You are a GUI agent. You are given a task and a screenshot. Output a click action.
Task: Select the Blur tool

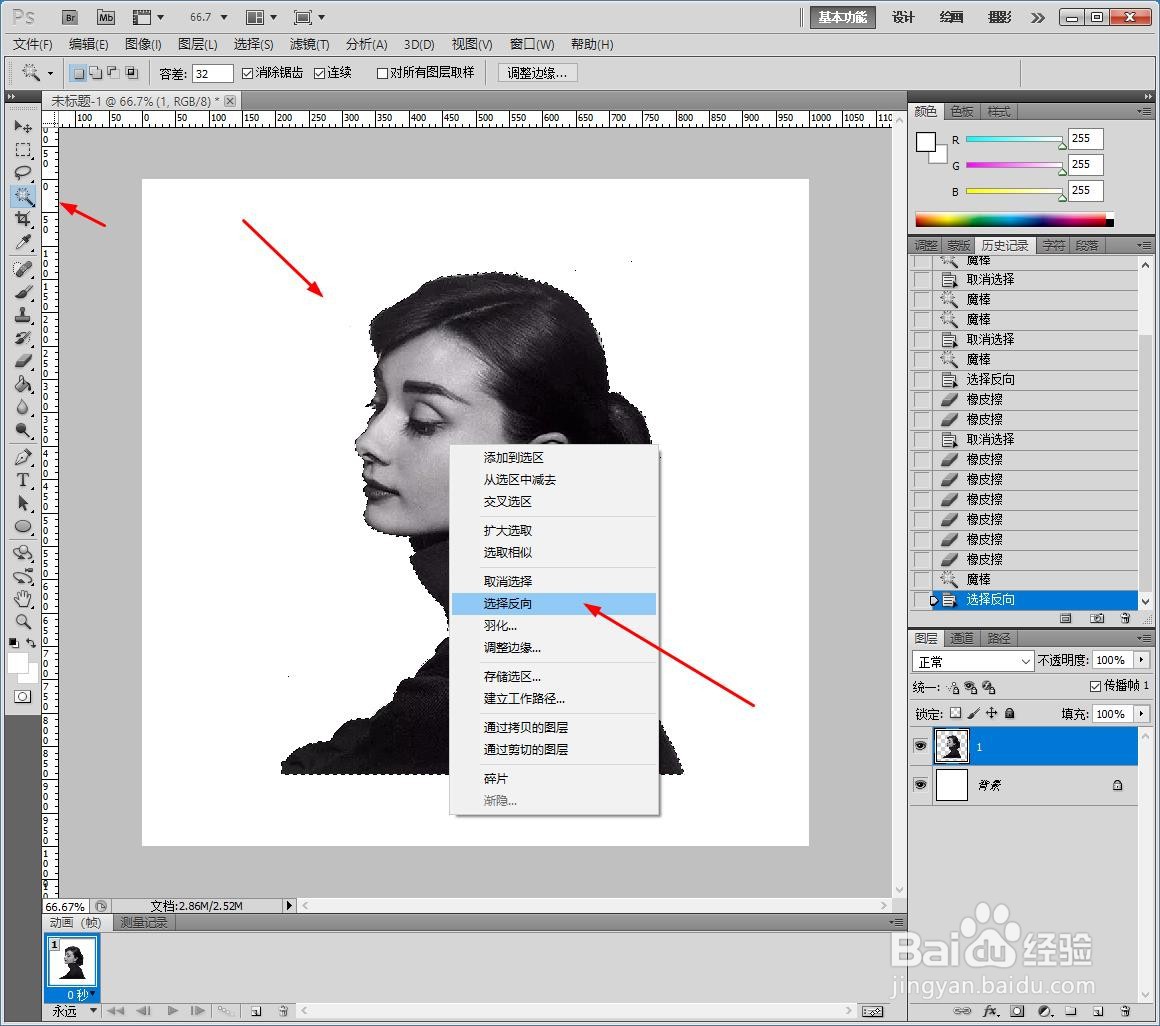point(23,408)
